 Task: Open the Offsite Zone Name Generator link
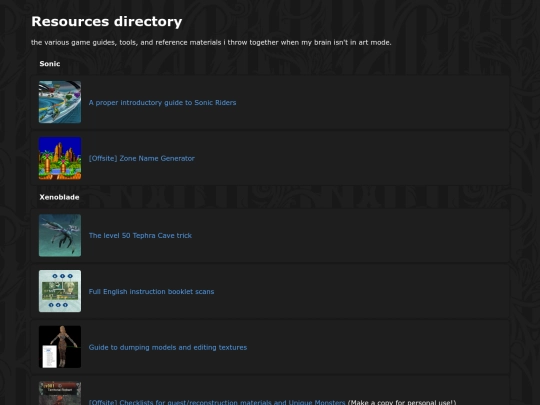[x=142, y=158]
